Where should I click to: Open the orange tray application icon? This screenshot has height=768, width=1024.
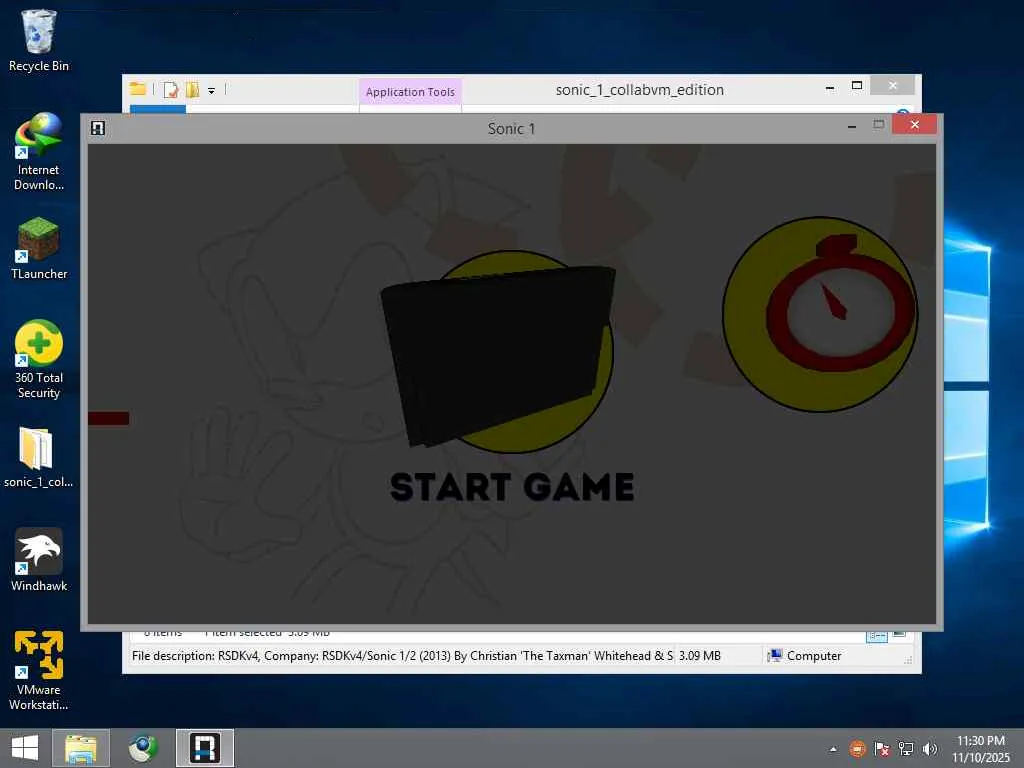857,748
